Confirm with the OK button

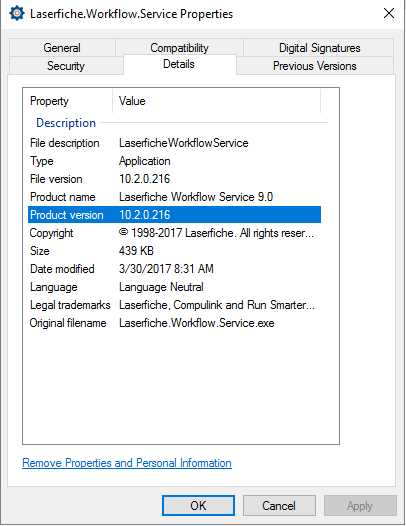198,506
